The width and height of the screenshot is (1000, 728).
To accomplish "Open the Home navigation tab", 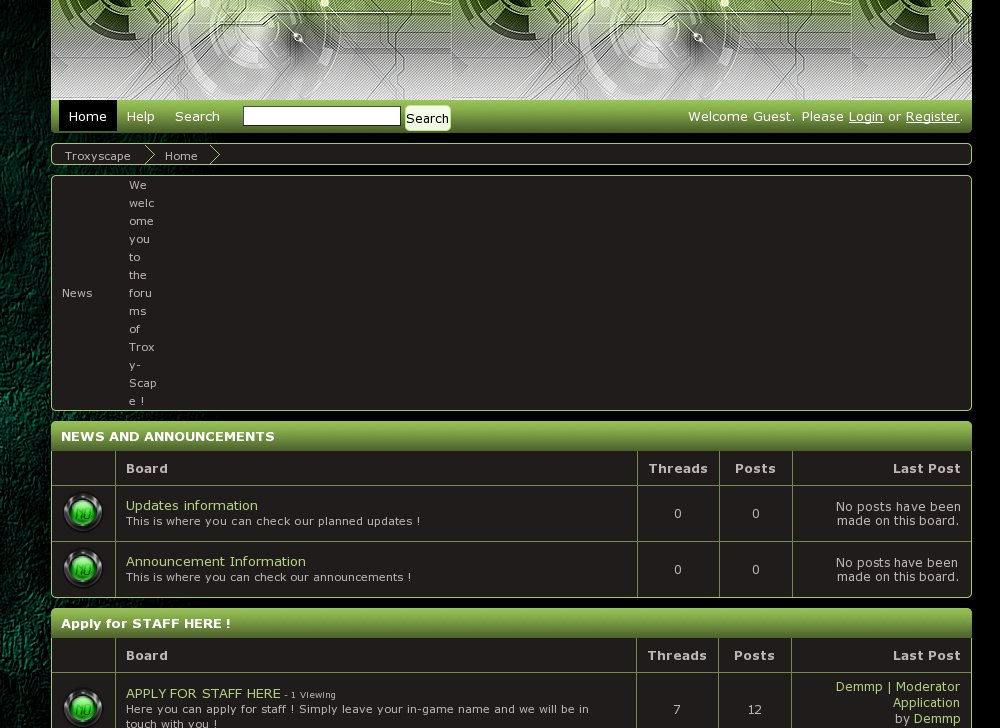I will coord(88,116).
